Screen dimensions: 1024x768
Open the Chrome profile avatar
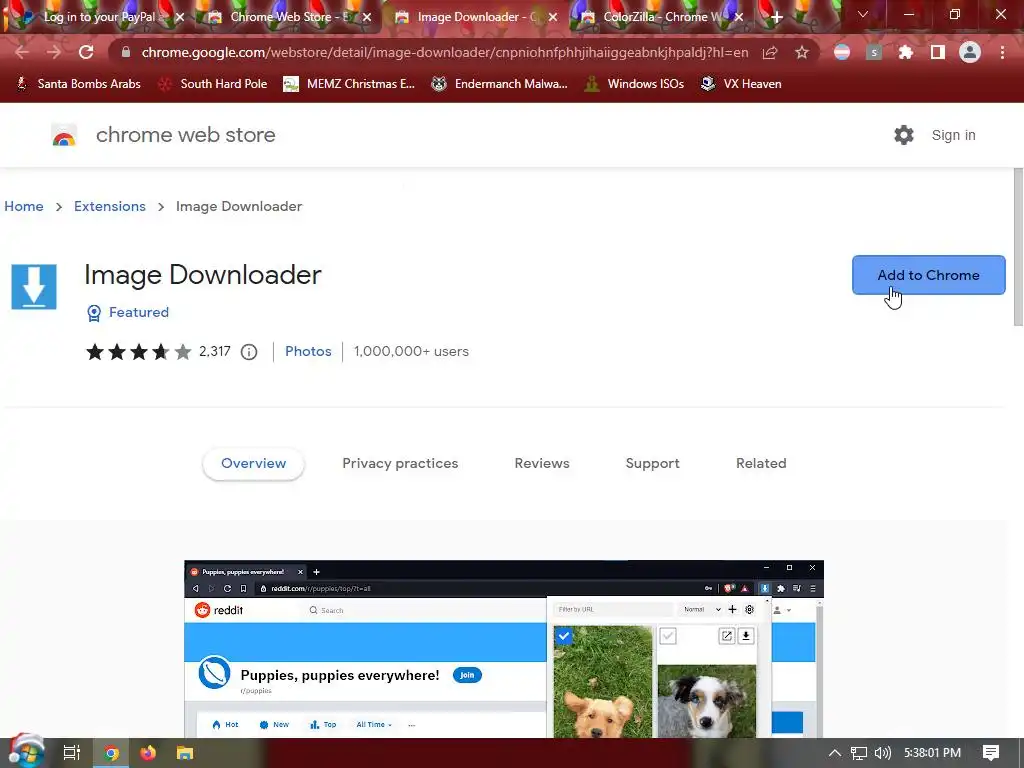point(970,52)
